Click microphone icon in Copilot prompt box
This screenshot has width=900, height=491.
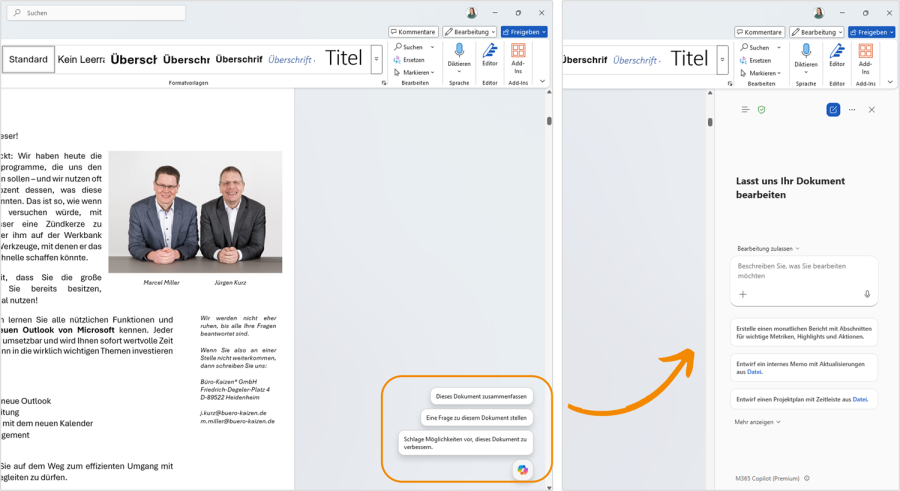pos(867,294)
